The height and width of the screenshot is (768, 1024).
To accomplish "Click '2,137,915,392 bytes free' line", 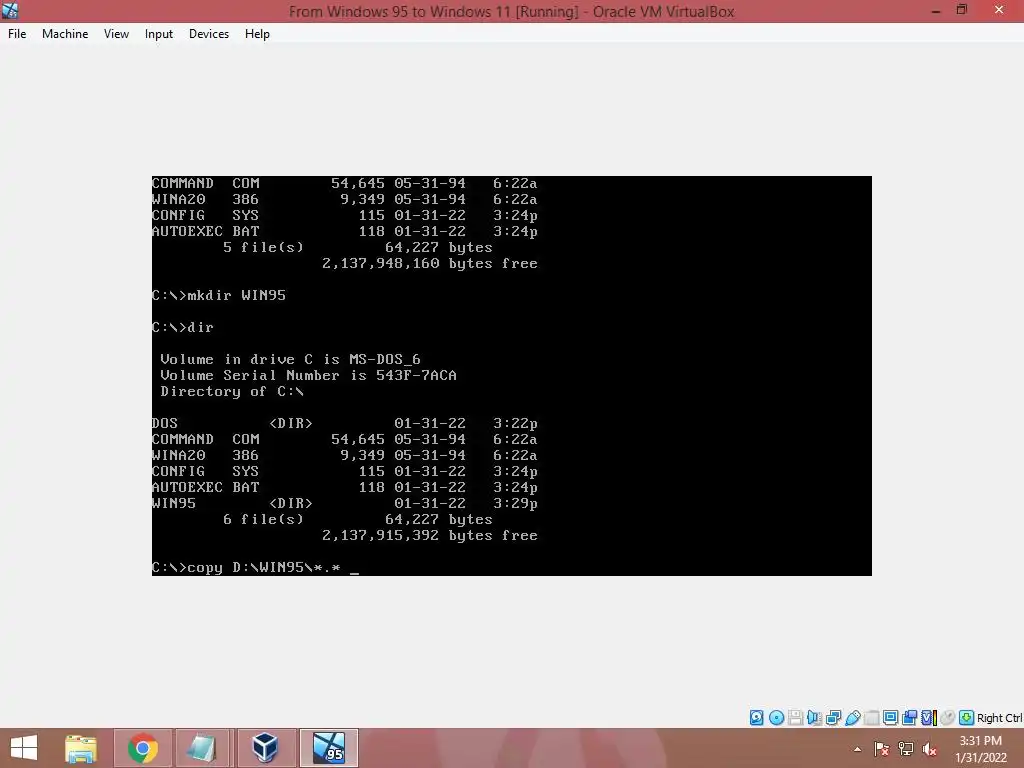I will tap(430, 536).
